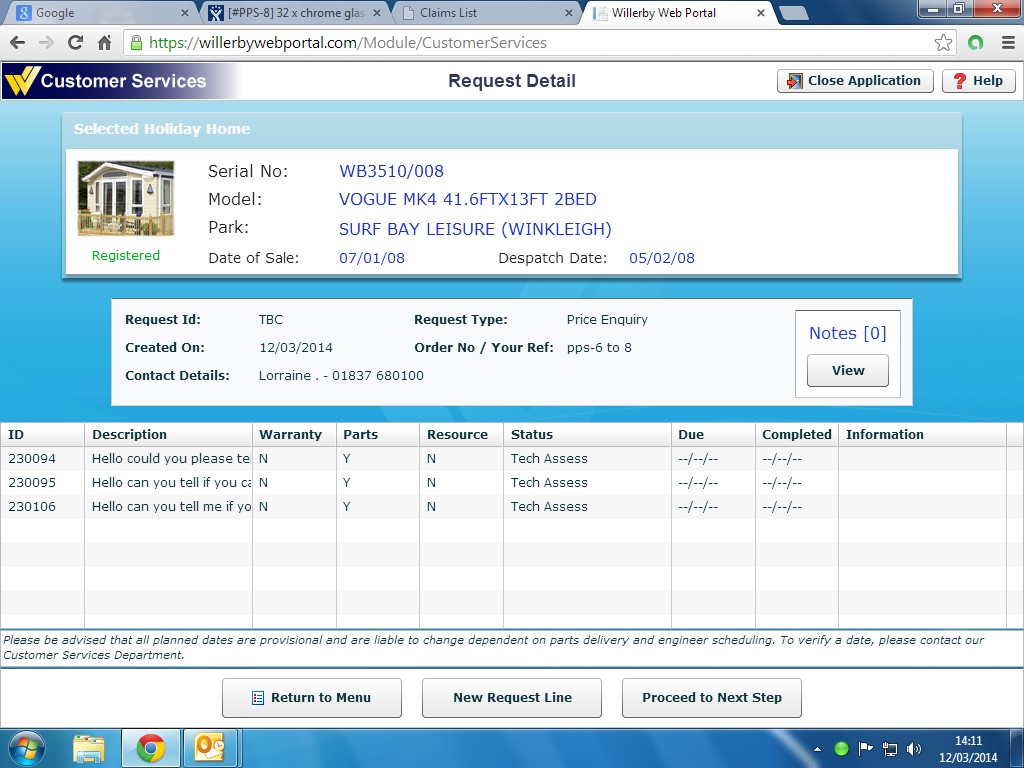Reload the page with refresh icon
Image resolution: width=1024 pixels, height=768 pixels.
coord(75,43)
